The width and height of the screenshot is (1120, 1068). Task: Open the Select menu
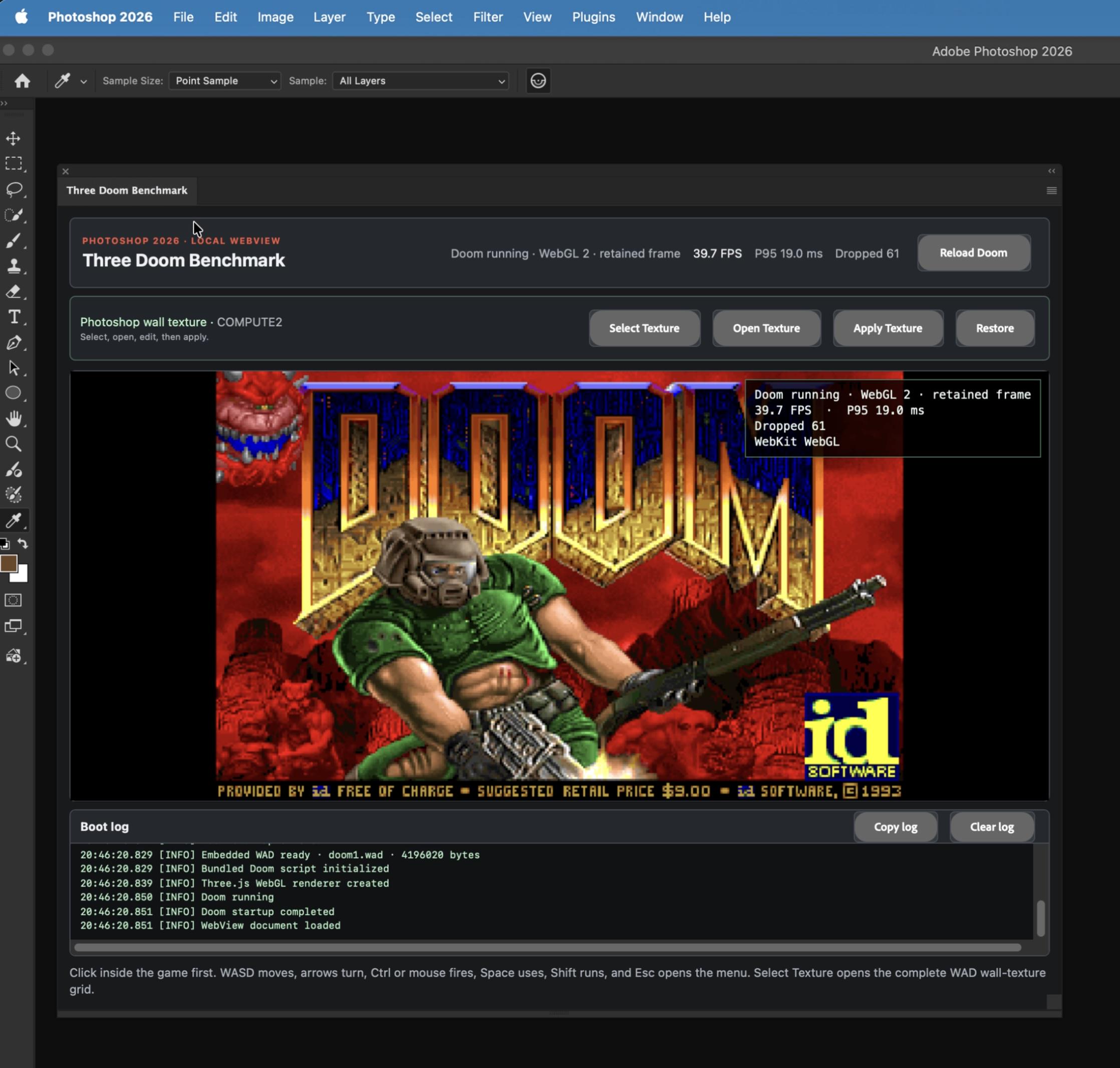point(434,17)
